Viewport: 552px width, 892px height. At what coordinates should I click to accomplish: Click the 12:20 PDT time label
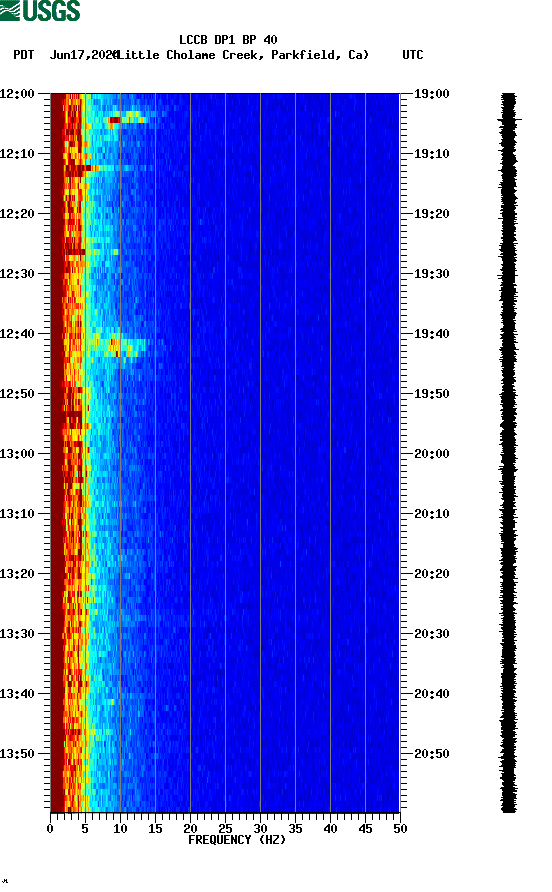click(17, 214)
